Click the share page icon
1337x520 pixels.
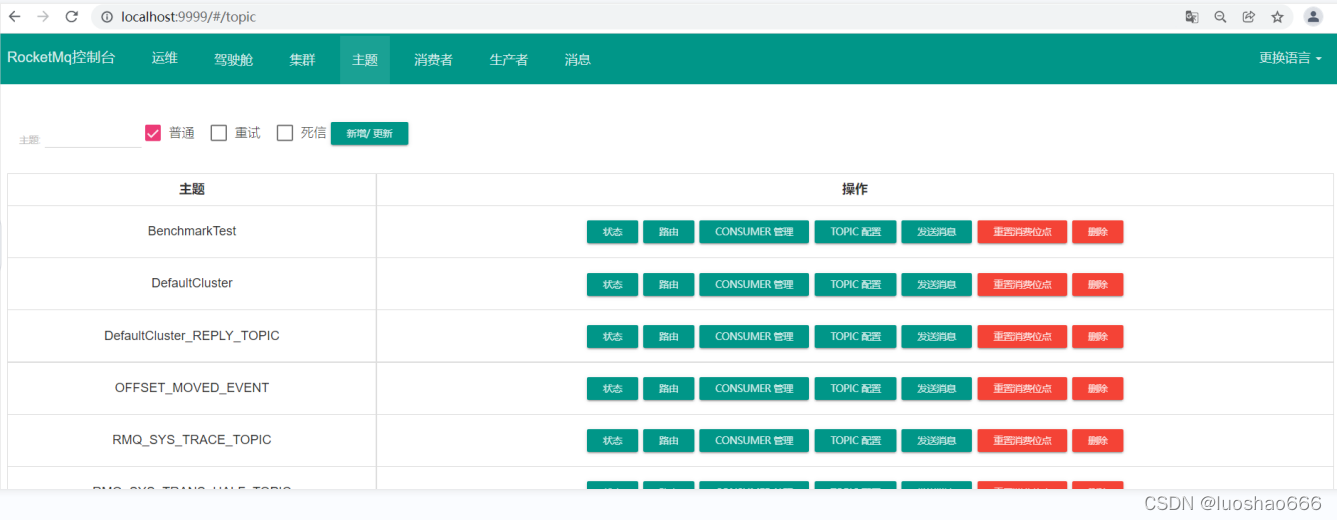click(x=1249, y=17)
